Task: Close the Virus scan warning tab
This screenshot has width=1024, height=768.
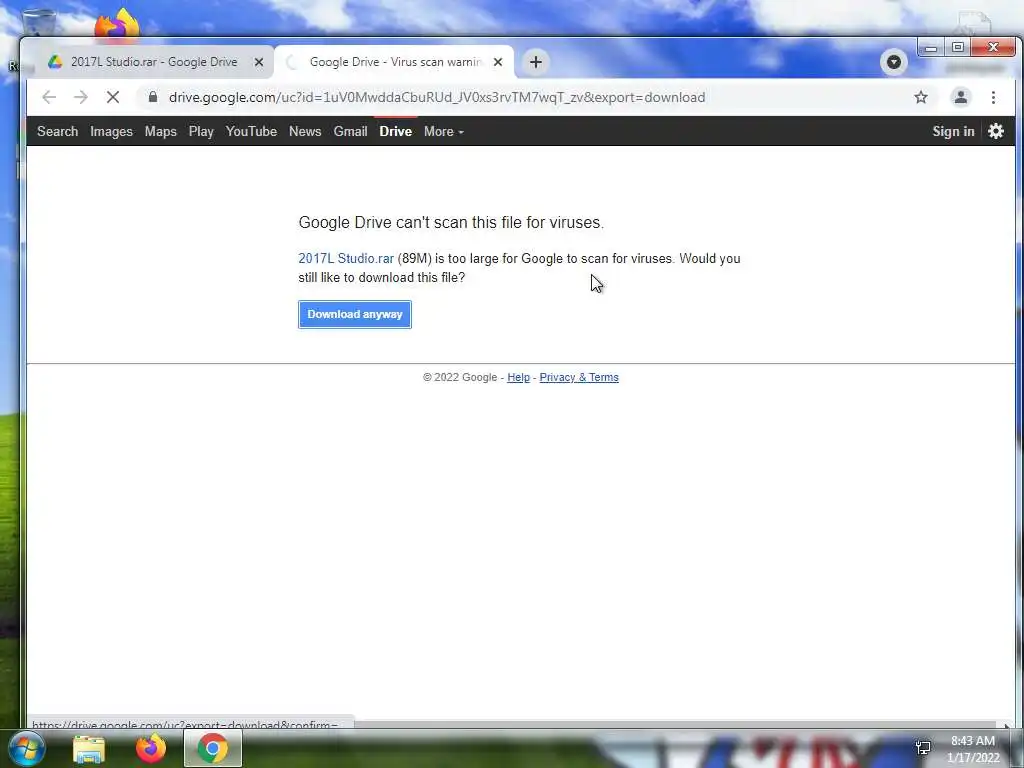Action: point(498,62)
